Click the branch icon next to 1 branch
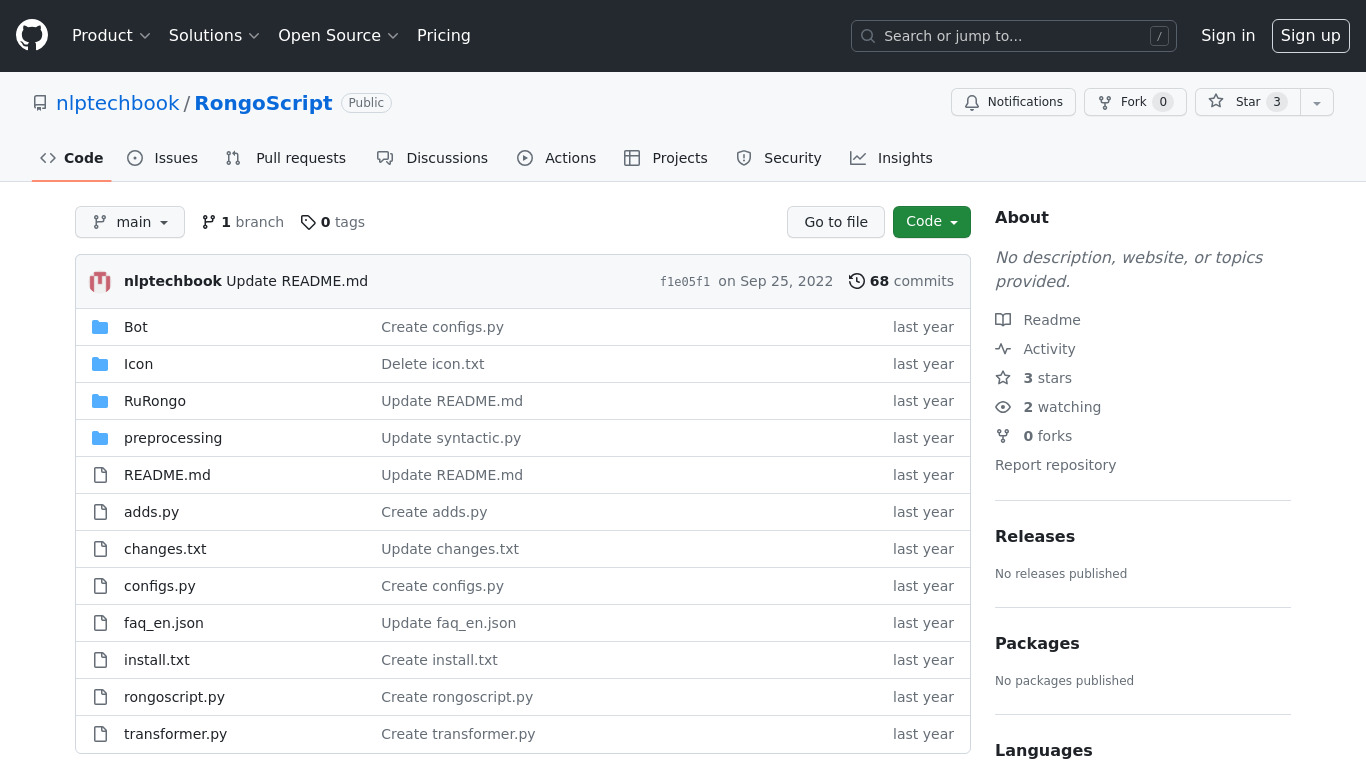 209,222
